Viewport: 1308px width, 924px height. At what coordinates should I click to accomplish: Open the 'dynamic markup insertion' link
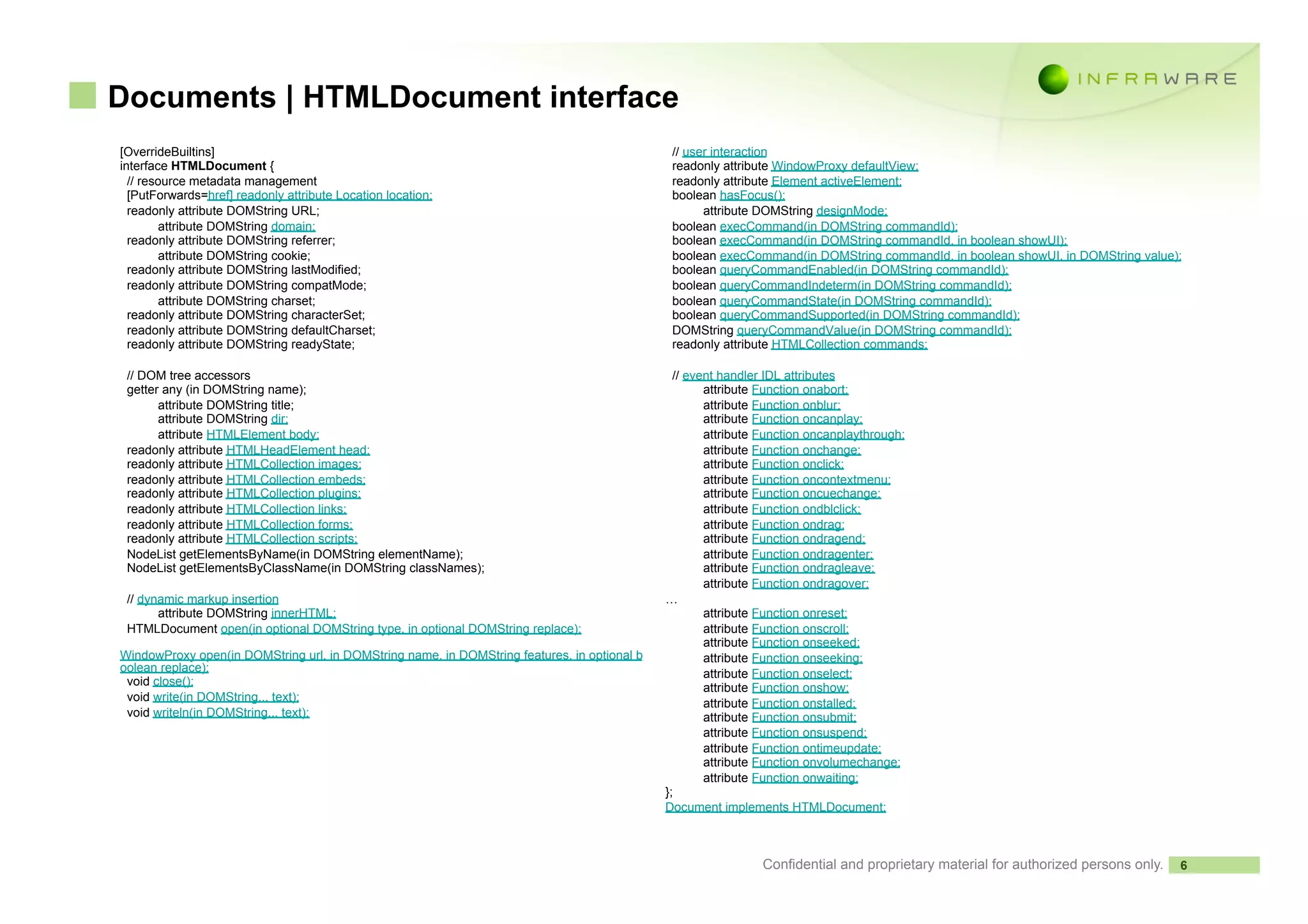click(208, 599)
